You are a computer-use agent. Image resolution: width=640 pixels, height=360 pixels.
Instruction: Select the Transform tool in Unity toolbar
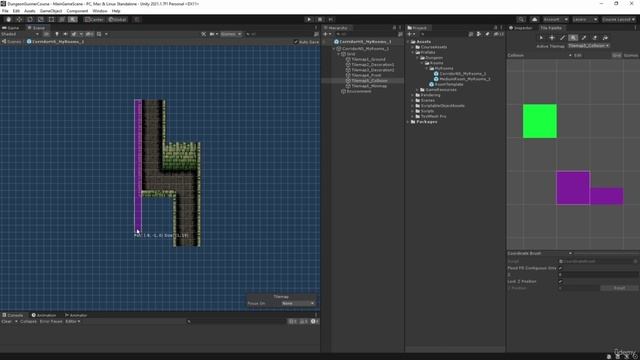coord(62,19)
